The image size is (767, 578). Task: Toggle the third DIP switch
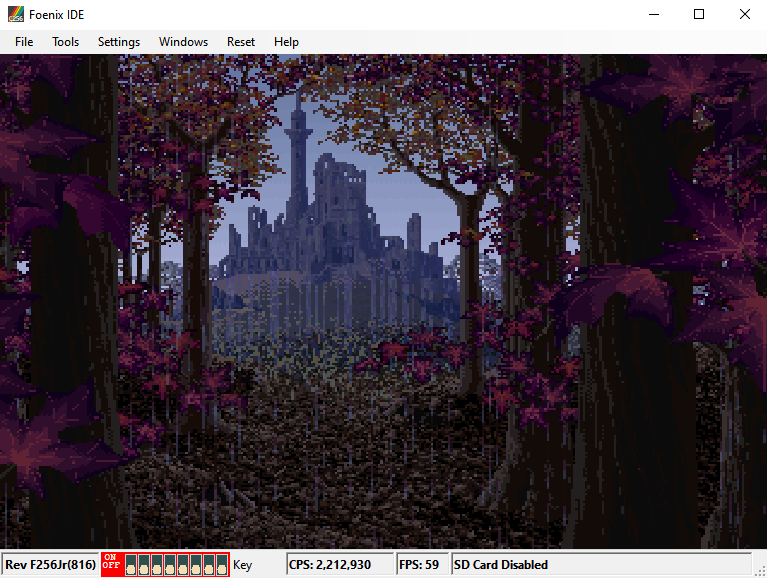click(157, 564)
